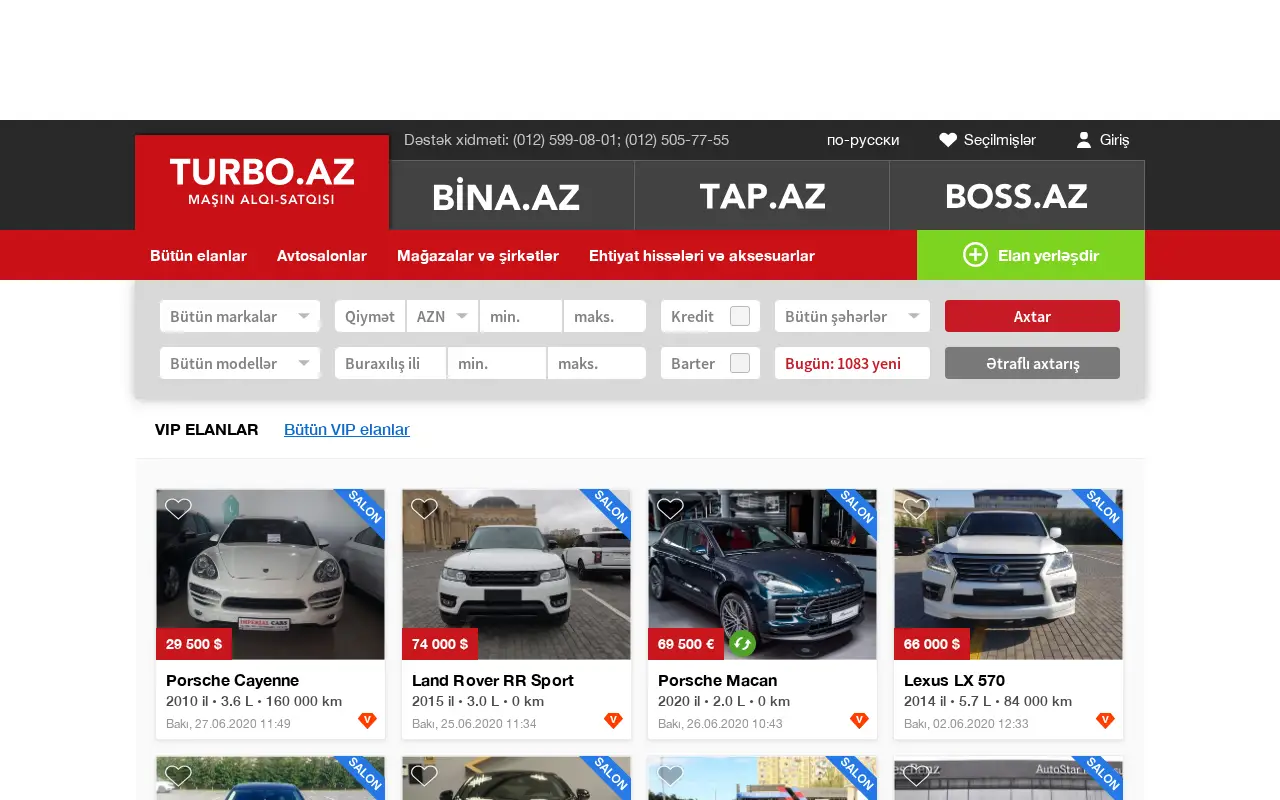Click the heart on the Land Rover RR Sport card
Viewport: 1280px width, 800px height.
424,509
